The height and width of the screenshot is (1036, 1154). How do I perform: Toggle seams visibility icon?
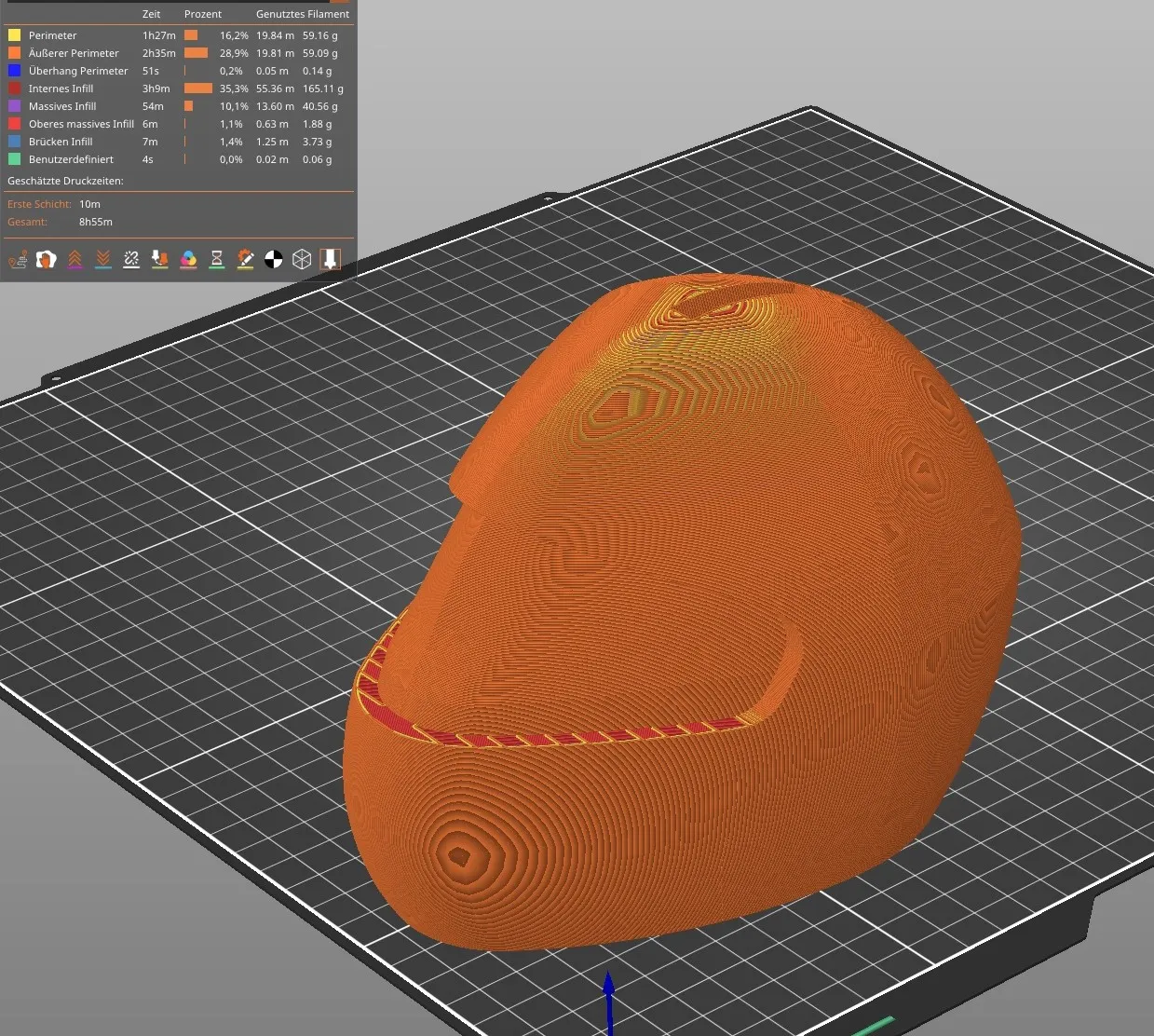(131, 259)
